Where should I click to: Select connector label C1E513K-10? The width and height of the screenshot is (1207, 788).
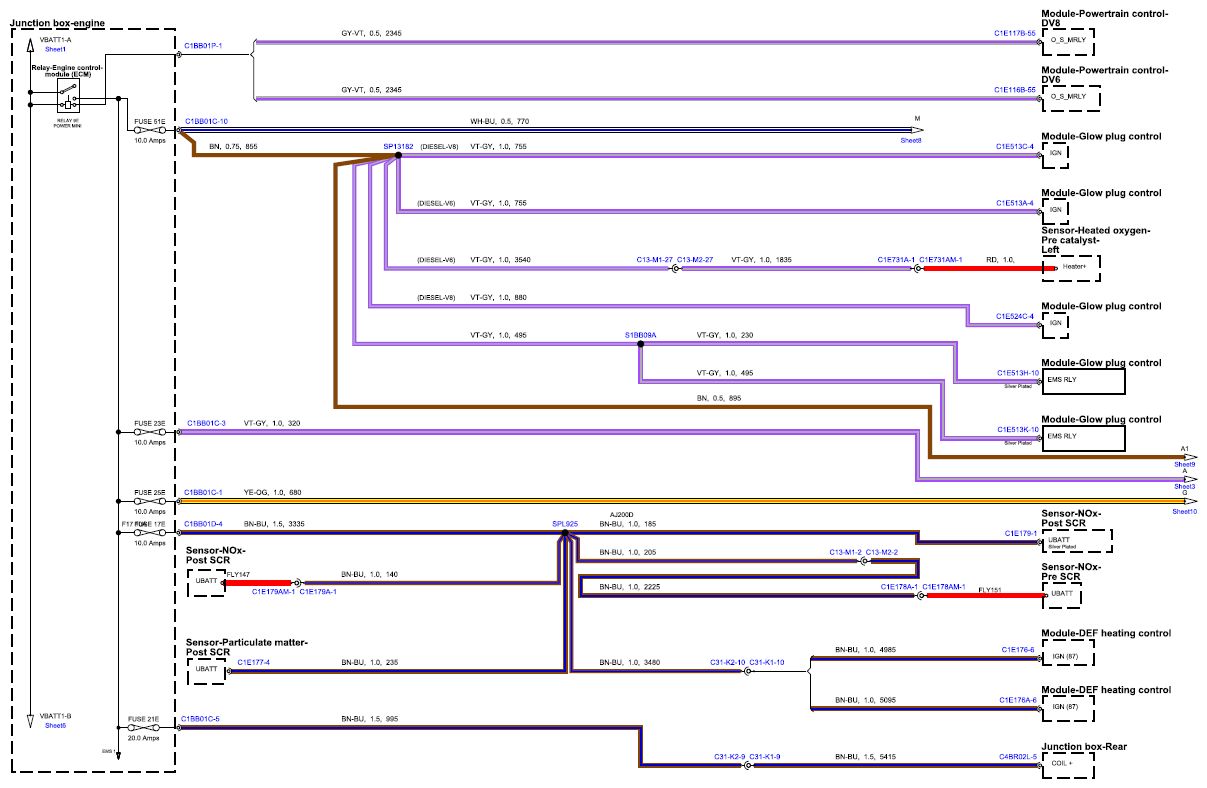point(1018,429)
